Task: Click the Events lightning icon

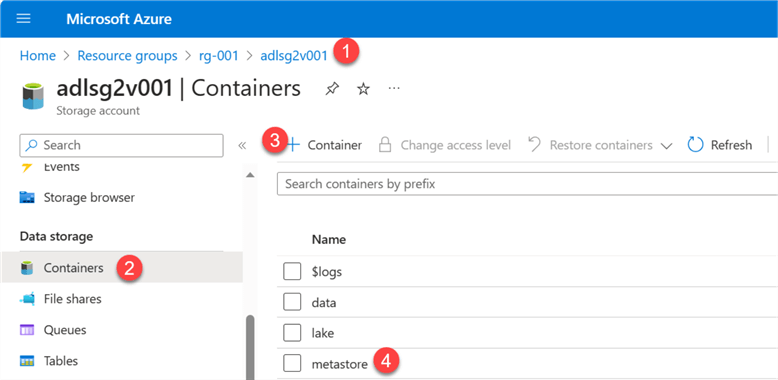Action: pos(27,167)
